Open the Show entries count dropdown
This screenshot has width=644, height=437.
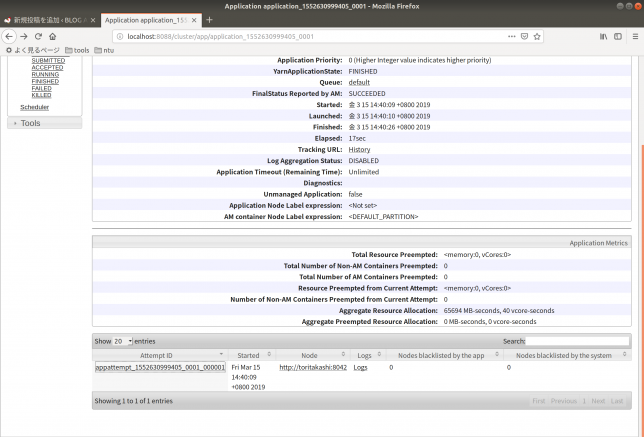(122, 341)
